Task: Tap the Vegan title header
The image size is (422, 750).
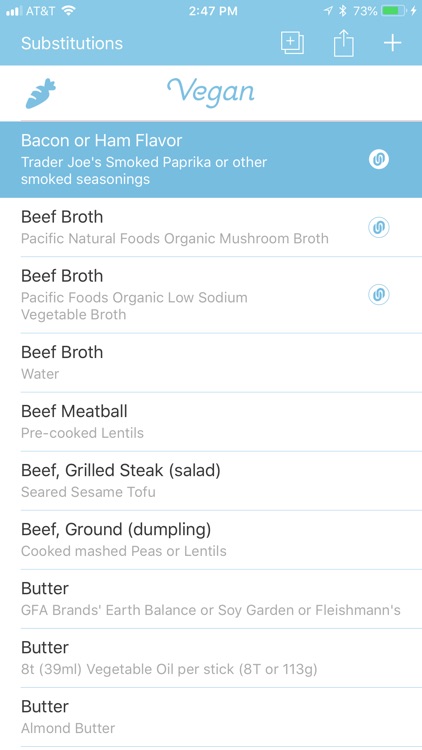Action: (x=211, y=92)
